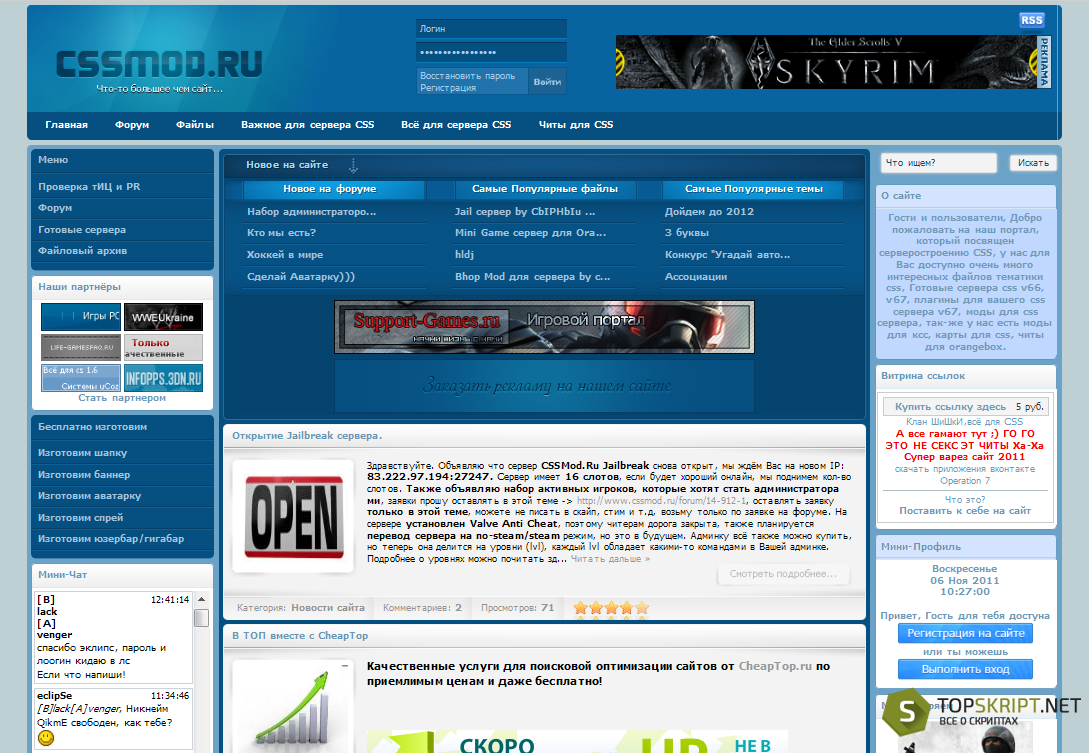Image resolution: width=1089 pixels, height=753 pixels.
Task: Click the green growth chart thumbnail
Action: click(292, 706)
